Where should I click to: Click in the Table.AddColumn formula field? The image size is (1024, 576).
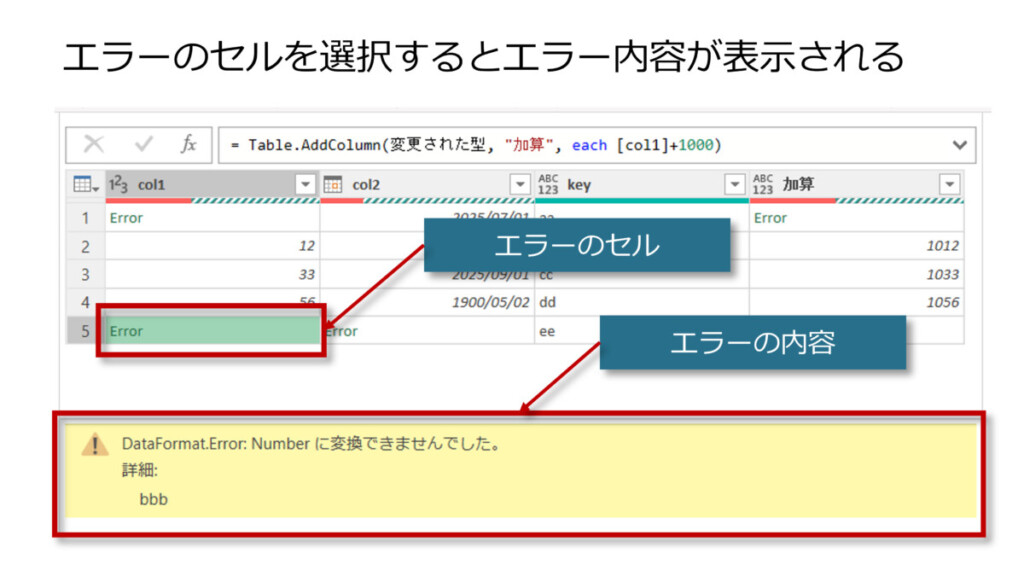tap(580, 145)
